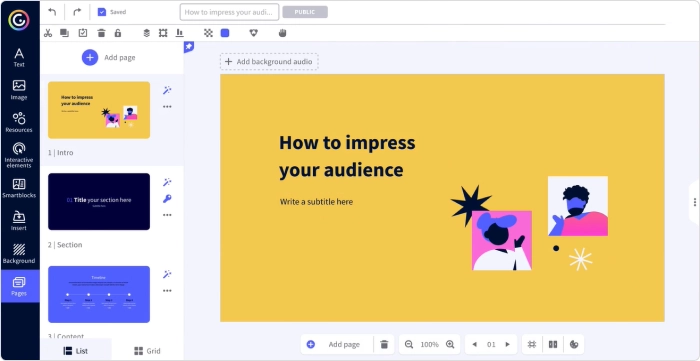The height and width of the screenshot is (361, 700).
Task: Click magic wand beside Section page
Action: click(x=167, y=182)
